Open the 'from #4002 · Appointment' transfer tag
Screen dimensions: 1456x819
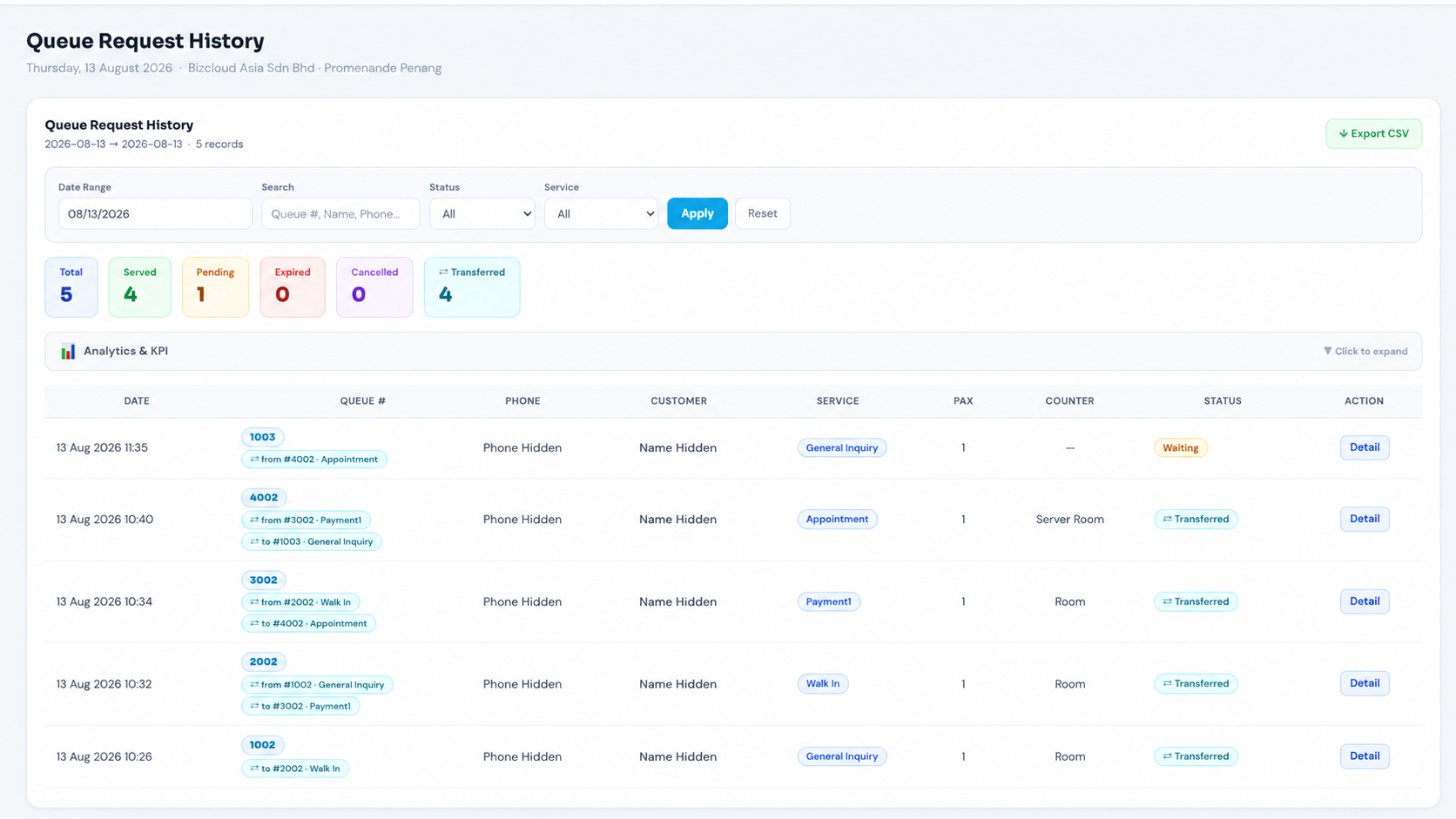pyautogui.click(x=314, y=460)
